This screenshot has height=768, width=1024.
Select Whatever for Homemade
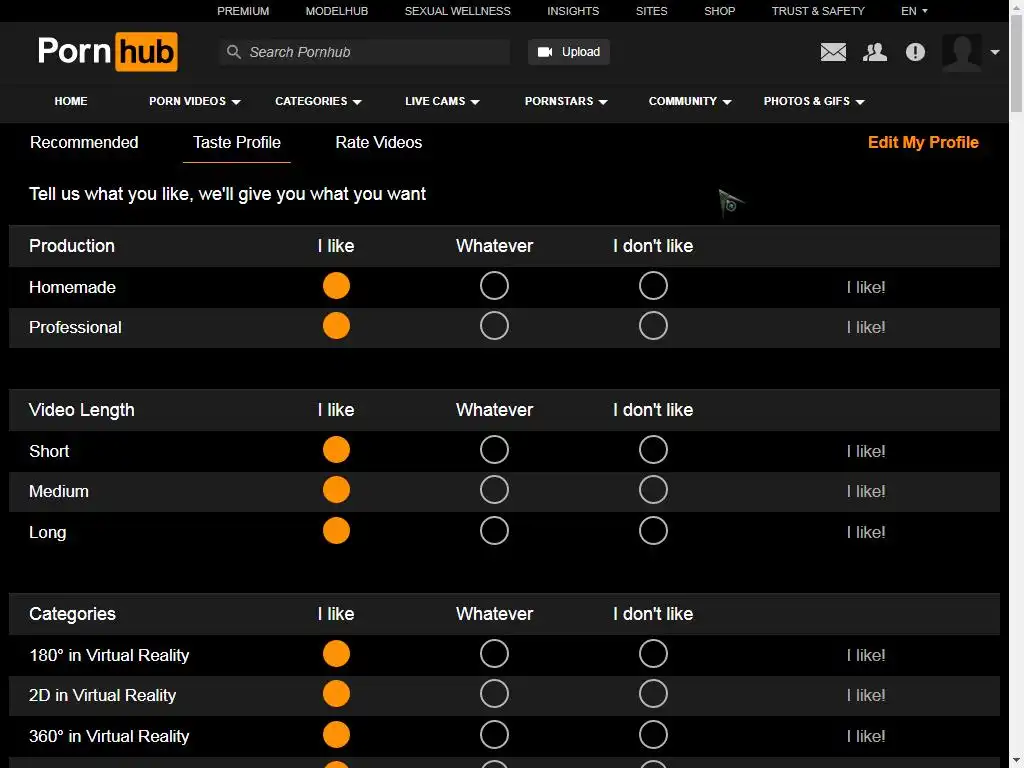pos(494,286)
